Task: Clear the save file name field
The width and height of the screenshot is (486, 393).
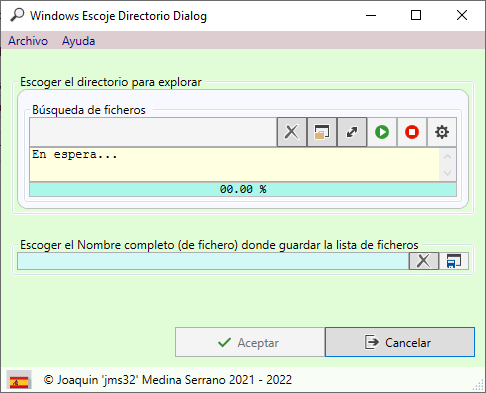Action: [424, 261]
